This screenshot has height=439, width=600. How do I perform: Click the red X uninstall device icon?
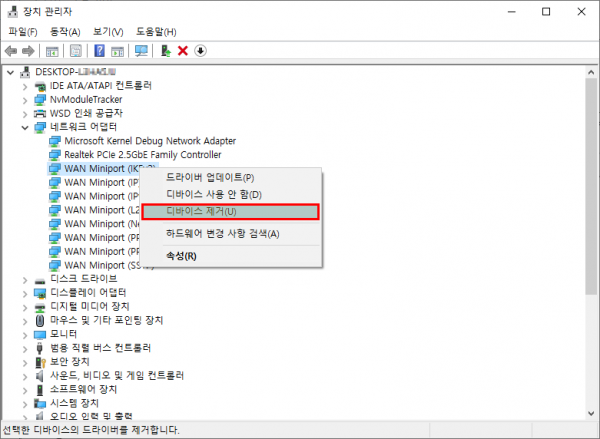pyautogui.click(x=183, y=51)
